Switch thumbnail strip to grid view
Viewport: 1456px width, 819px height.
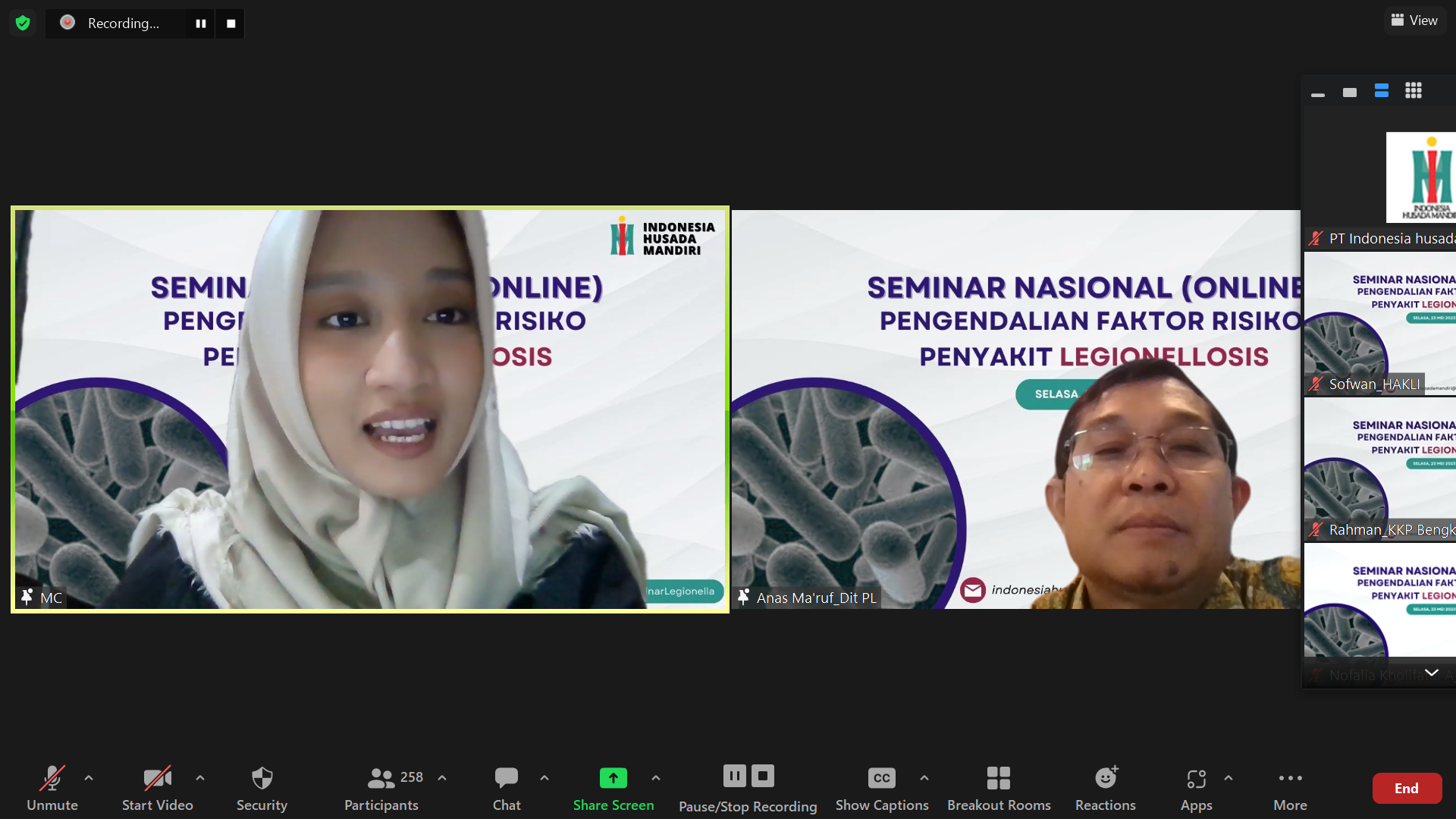point(1414,91)
